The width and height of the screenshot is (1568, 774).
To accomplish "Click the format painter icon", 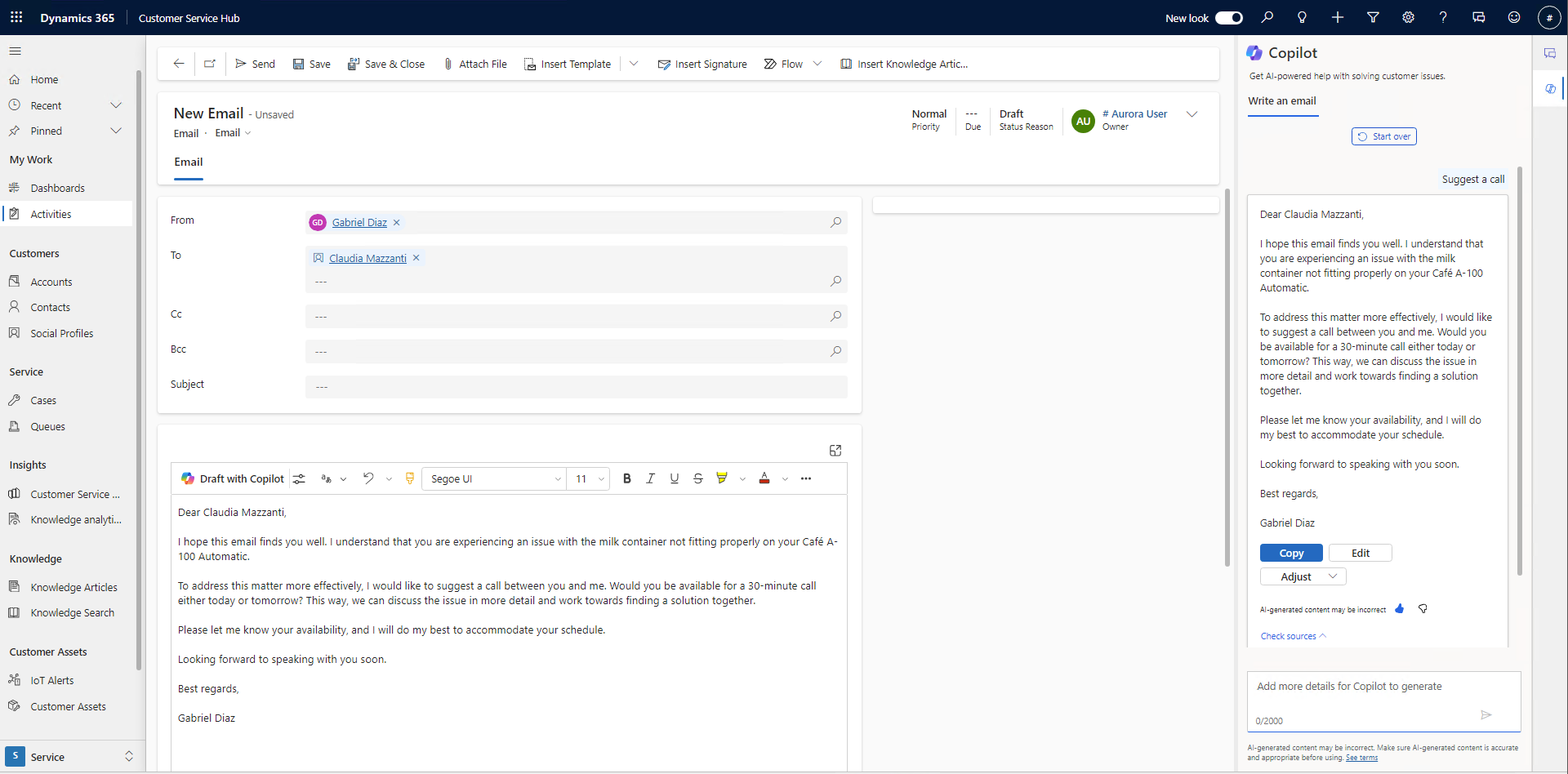I will (x=410, y=478).
